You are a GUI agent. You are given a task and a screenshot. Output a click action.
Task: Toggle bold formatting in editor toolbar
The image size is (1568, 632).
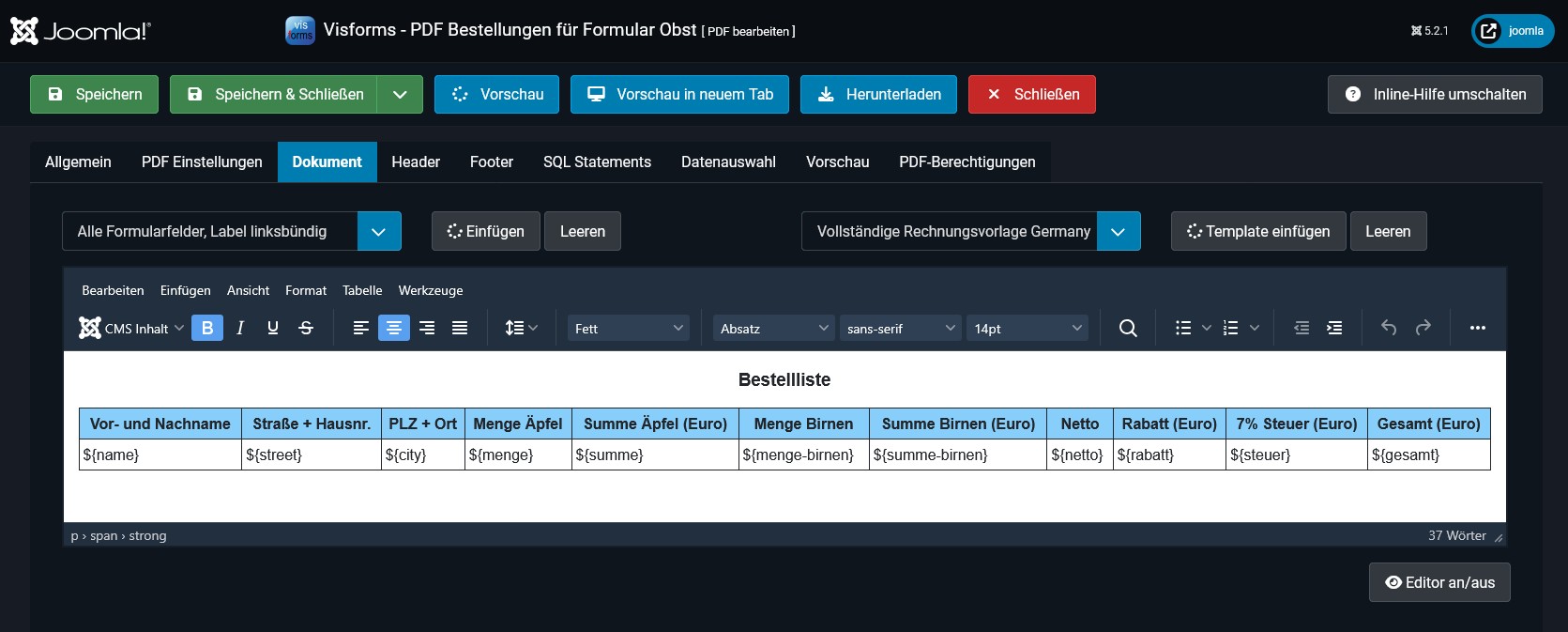coord(207,328)
